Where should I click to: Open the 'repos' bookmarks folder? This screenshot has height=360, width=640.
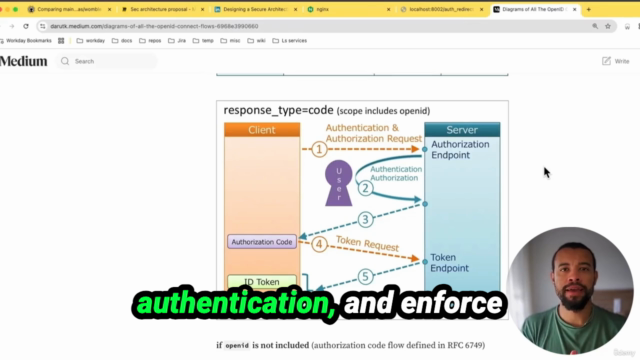pyautogui.click(x=150, y=41)
